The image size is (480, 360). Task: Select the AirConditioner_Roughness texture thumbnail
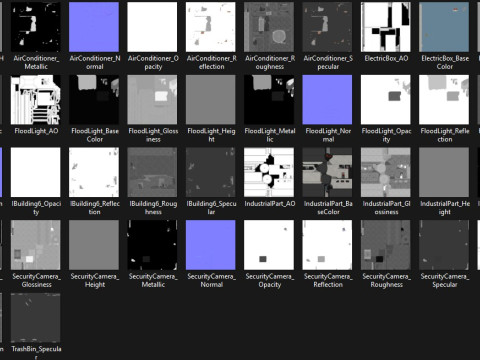[x=269, y=27]
